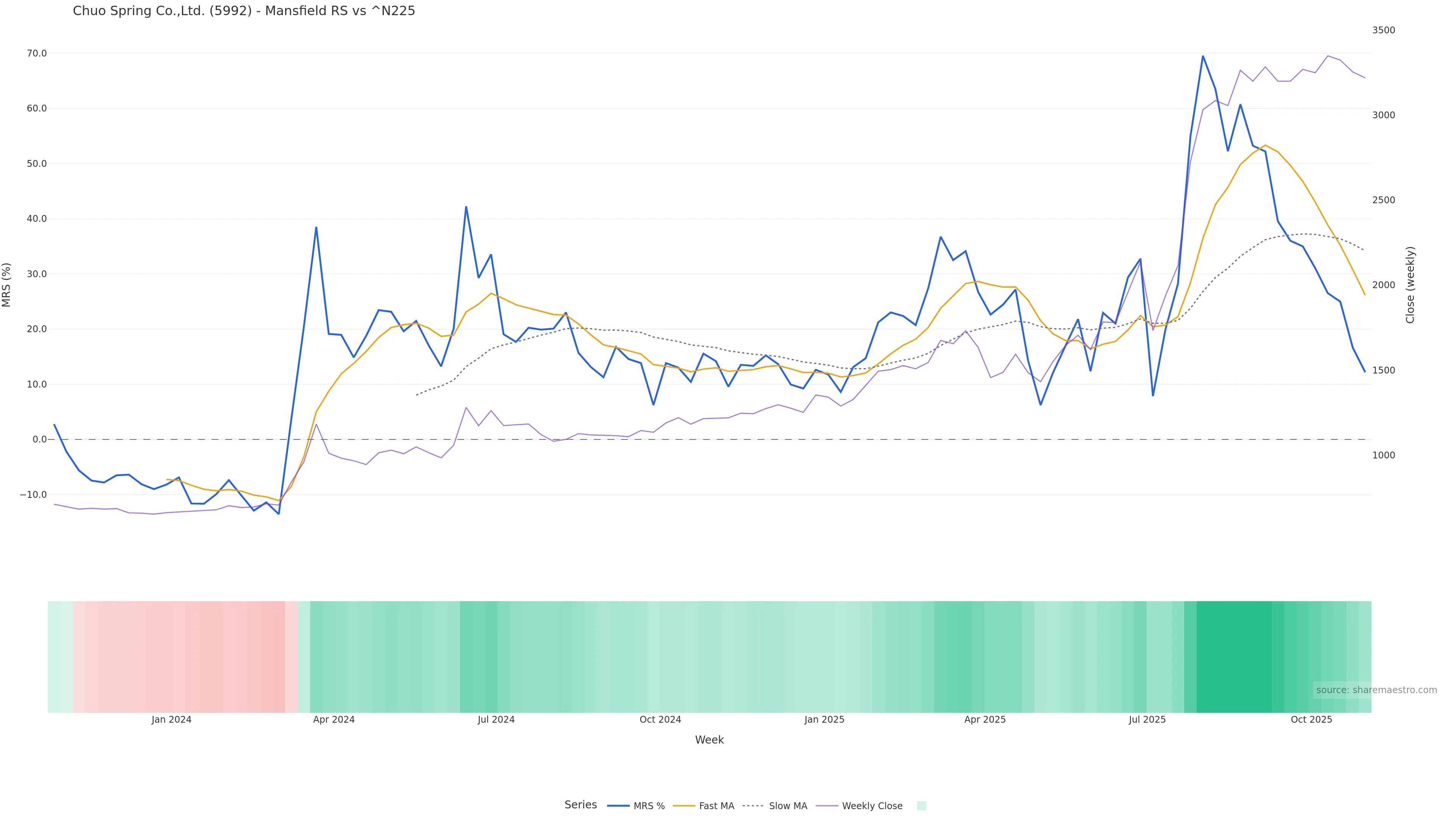Click the Jul 2024 x-axis tick label
Viewport: 1456px width, 819px height.
tap(496, 720)
